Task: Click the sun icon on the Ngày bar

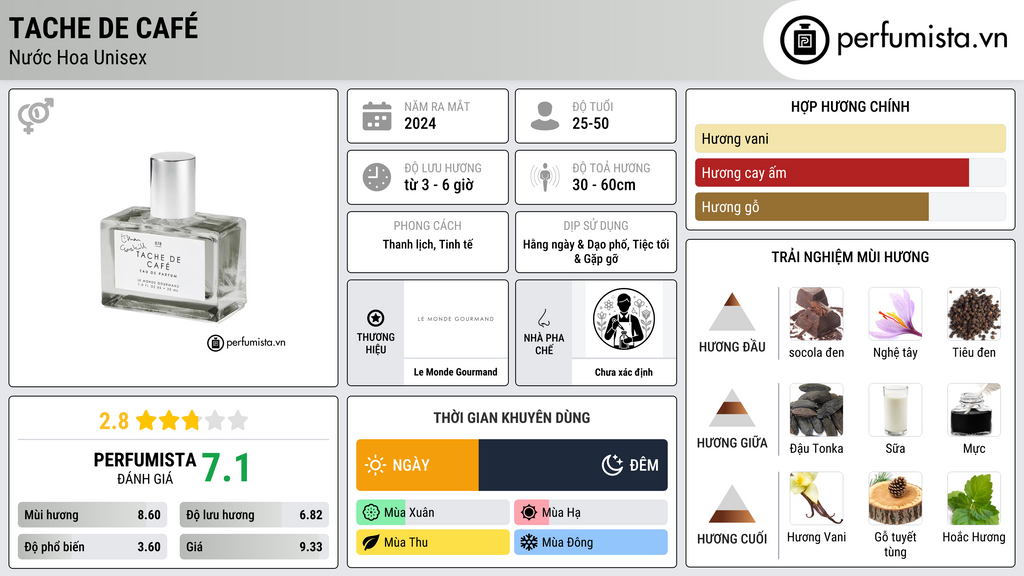Action: tap(376, 465)
